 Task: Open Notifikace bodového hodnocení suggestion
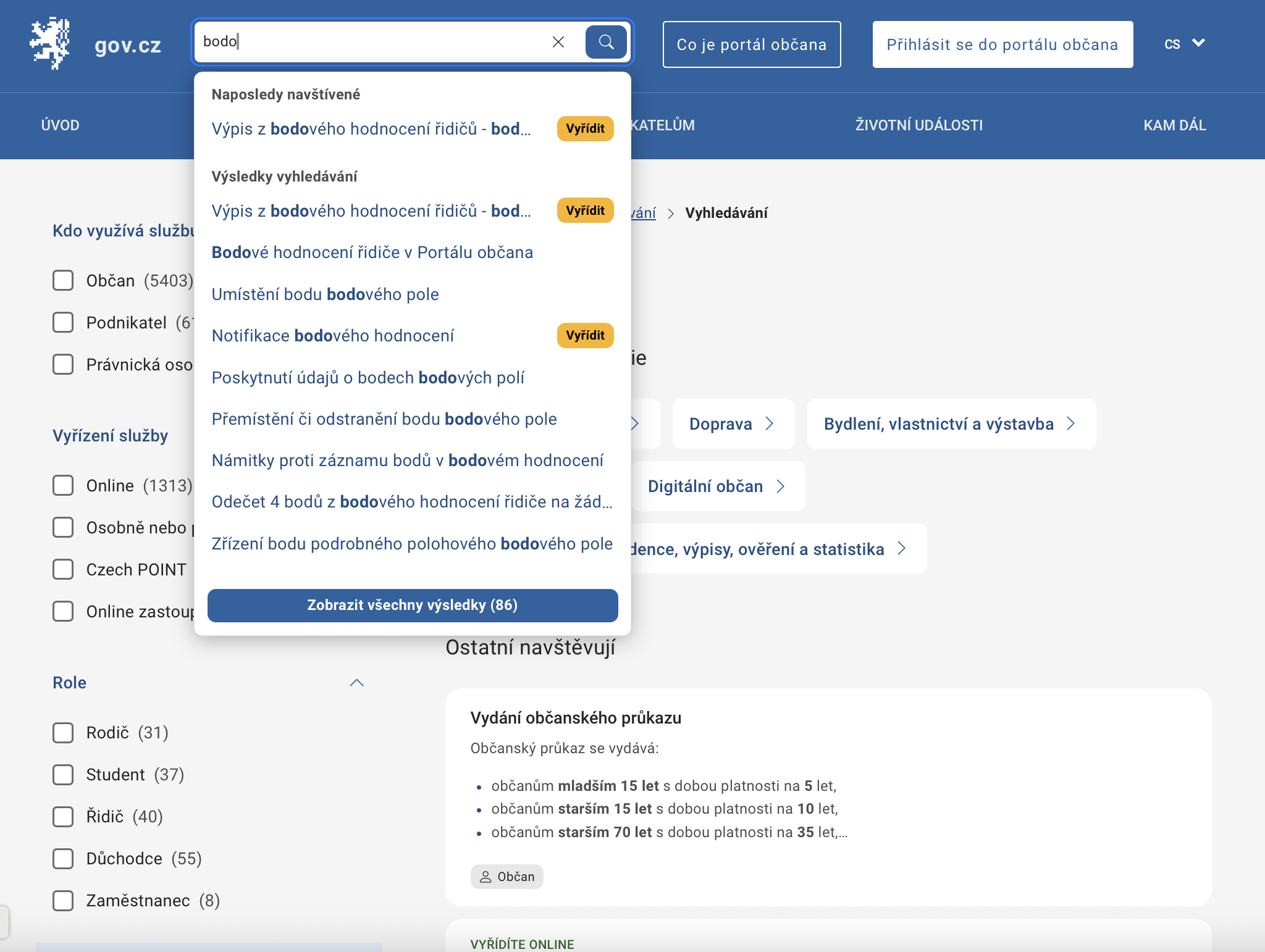point(333,335)
